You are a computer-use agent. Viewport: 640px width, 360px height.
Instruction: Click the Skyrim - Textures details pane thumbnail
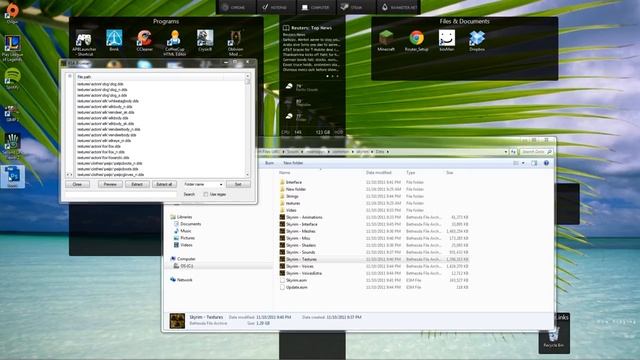pos(177,321)
